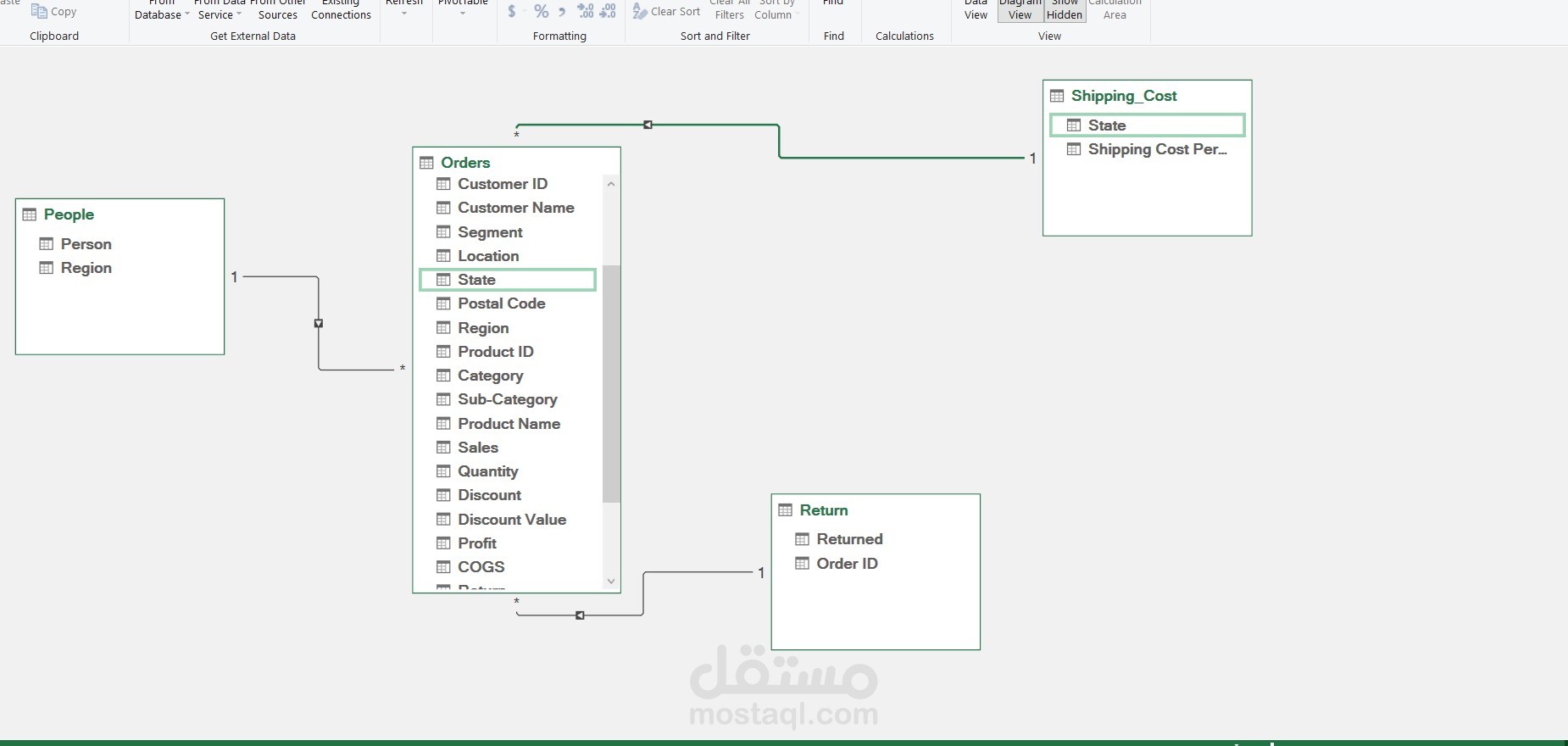Select the Postal Code column icon
The image size is (1568, 746).
click(443, 303)
